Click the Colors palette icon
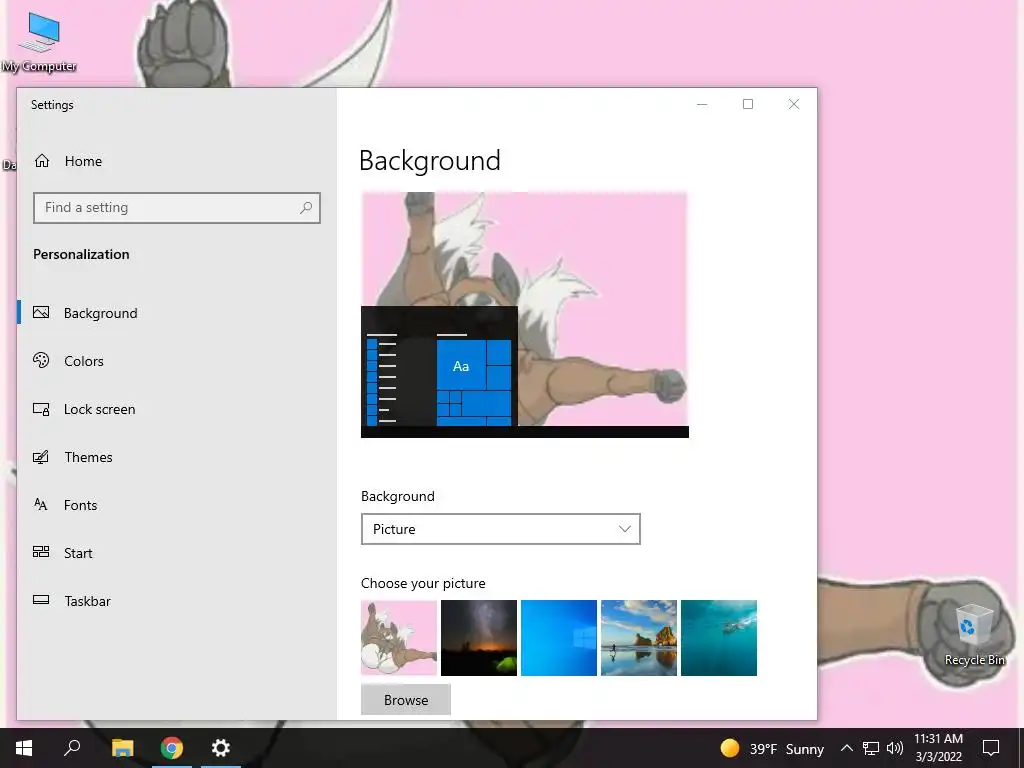 [x=41, y=360]
